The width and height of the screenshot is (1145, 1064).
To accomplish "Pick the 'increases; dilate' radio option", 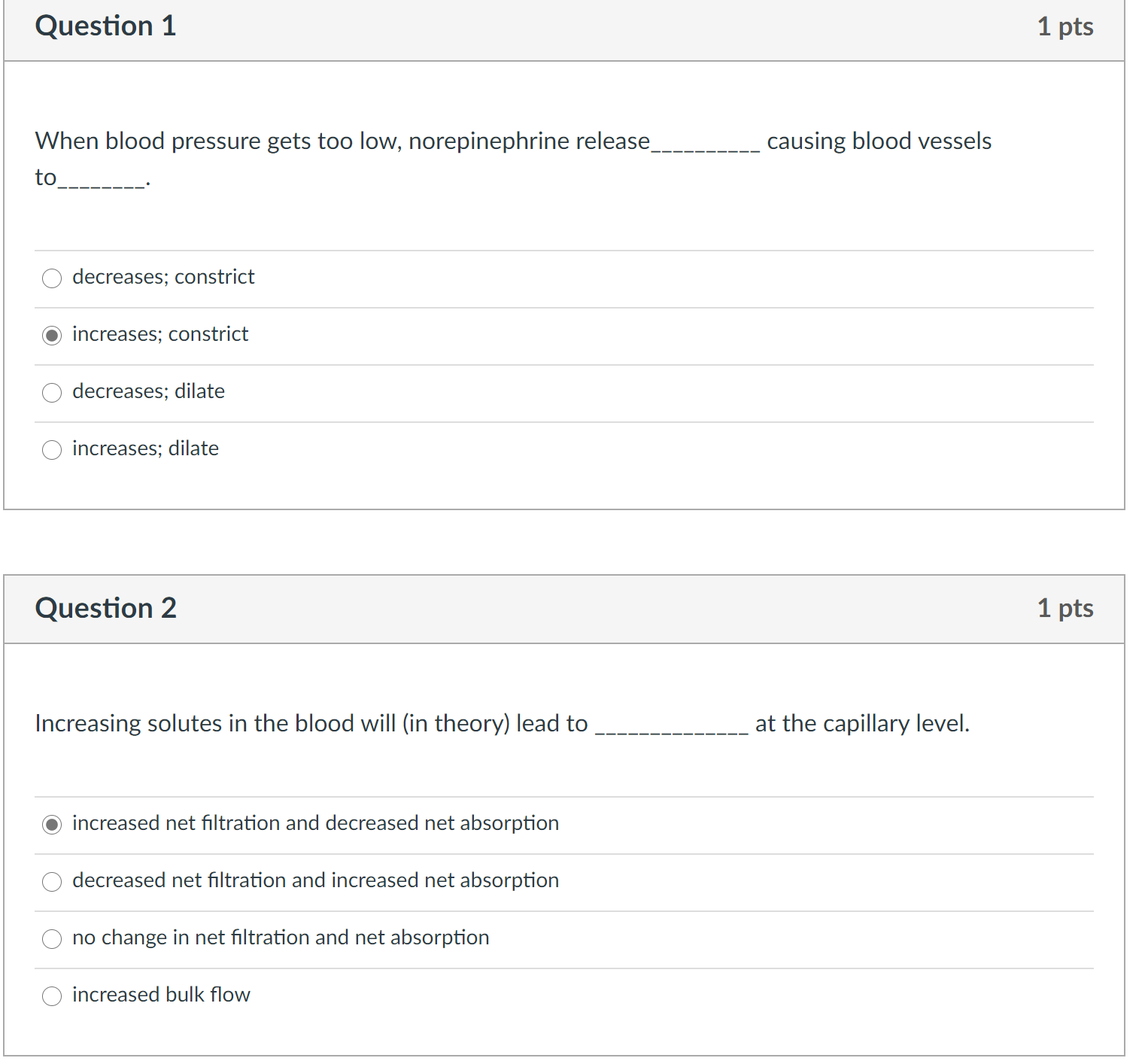I will (x=52, y=450).
